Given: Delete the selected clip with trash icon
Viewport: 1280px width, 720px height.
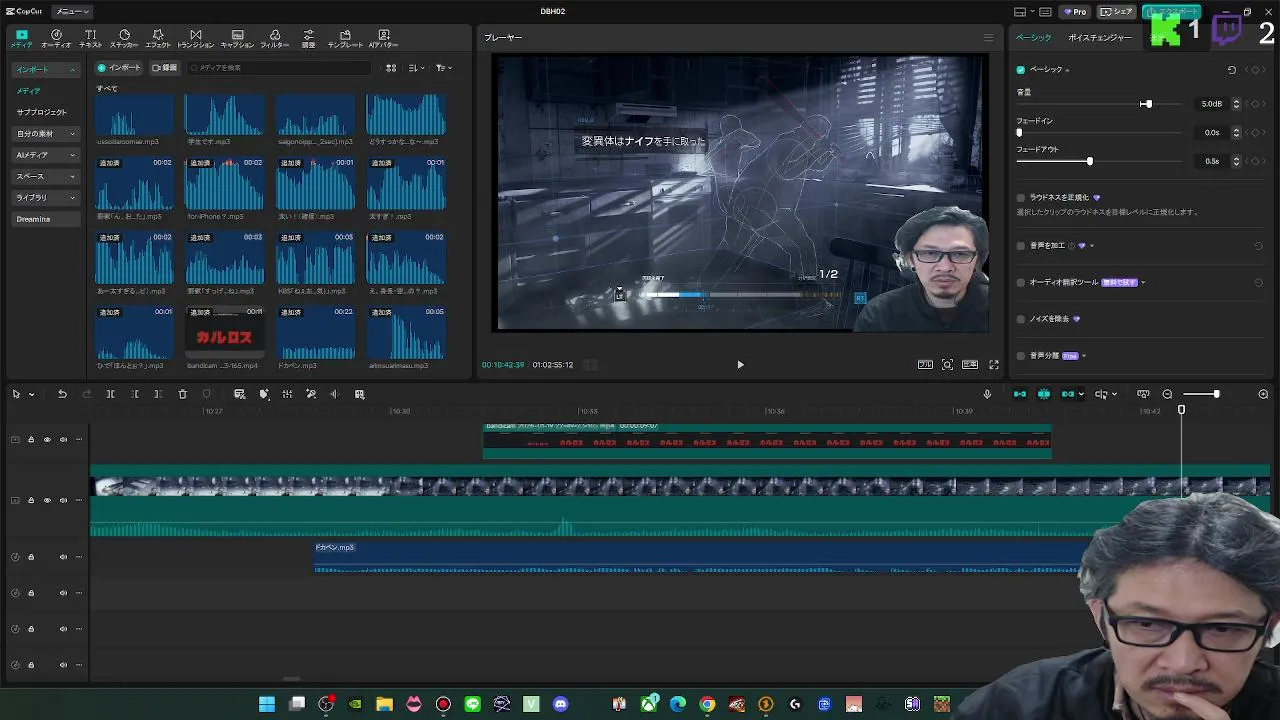Looking at the screenshot, I should (x=182, y=394).
